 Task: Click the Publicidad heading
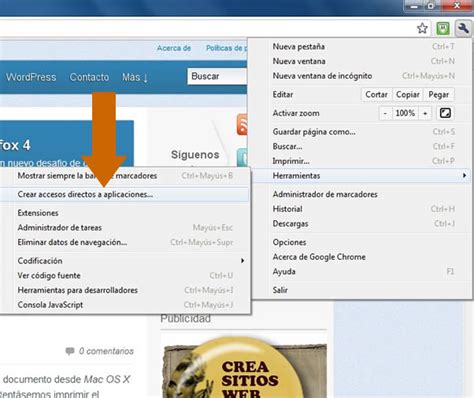coord(186,318)
